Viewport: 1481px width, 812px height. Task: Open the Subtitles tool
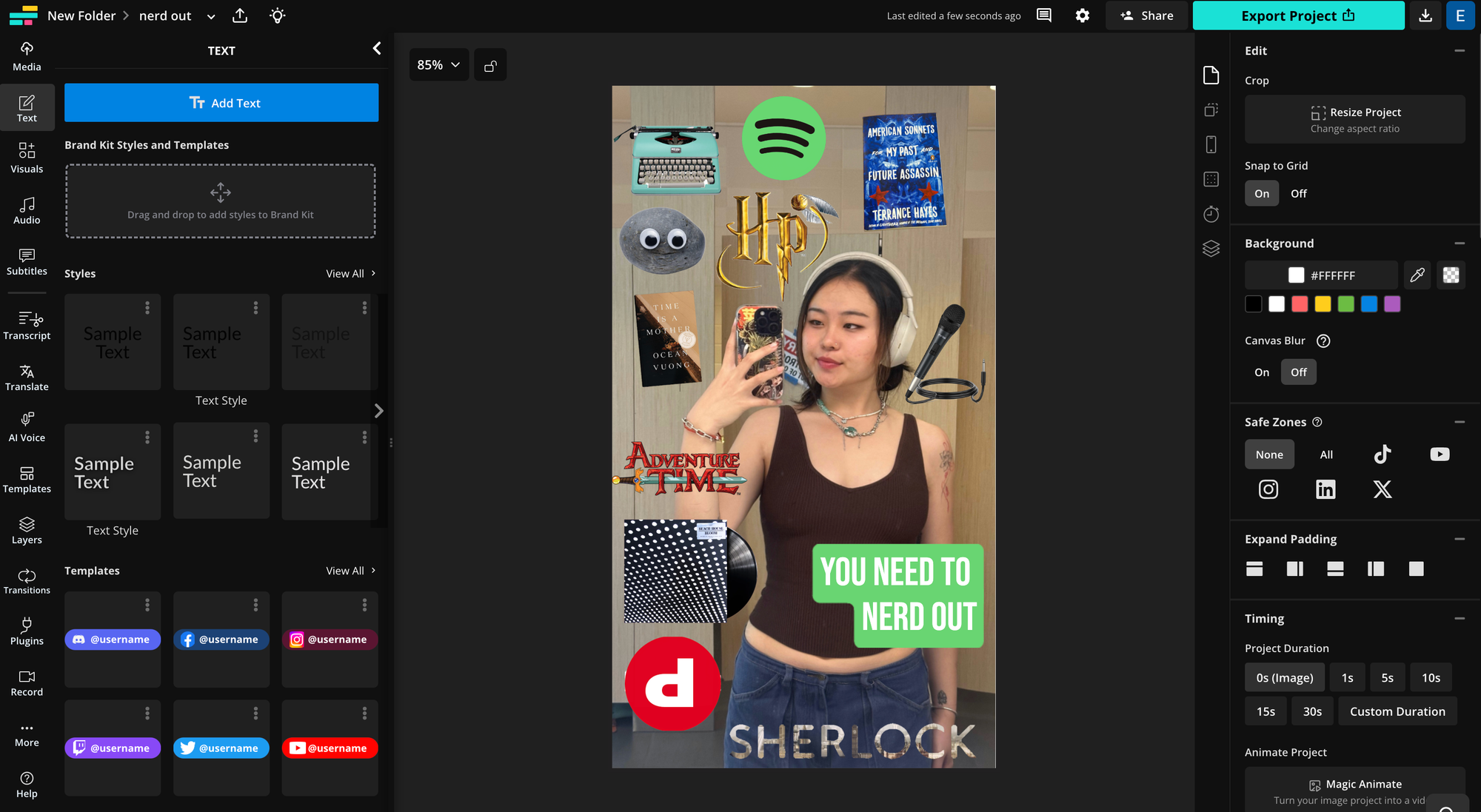point(27,263)
